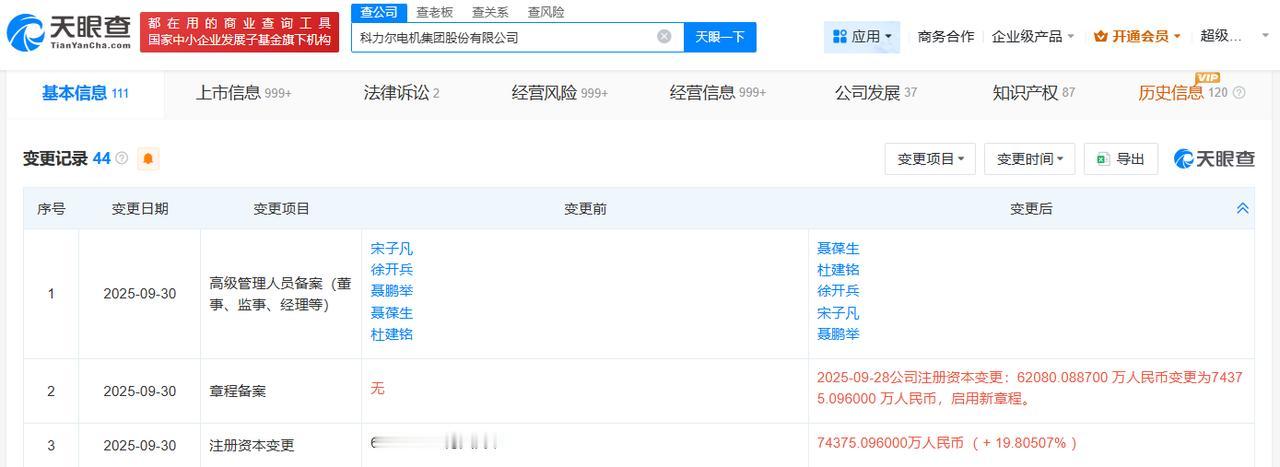
Task: Collapse table with double chevron icon
Action: 1242,209
